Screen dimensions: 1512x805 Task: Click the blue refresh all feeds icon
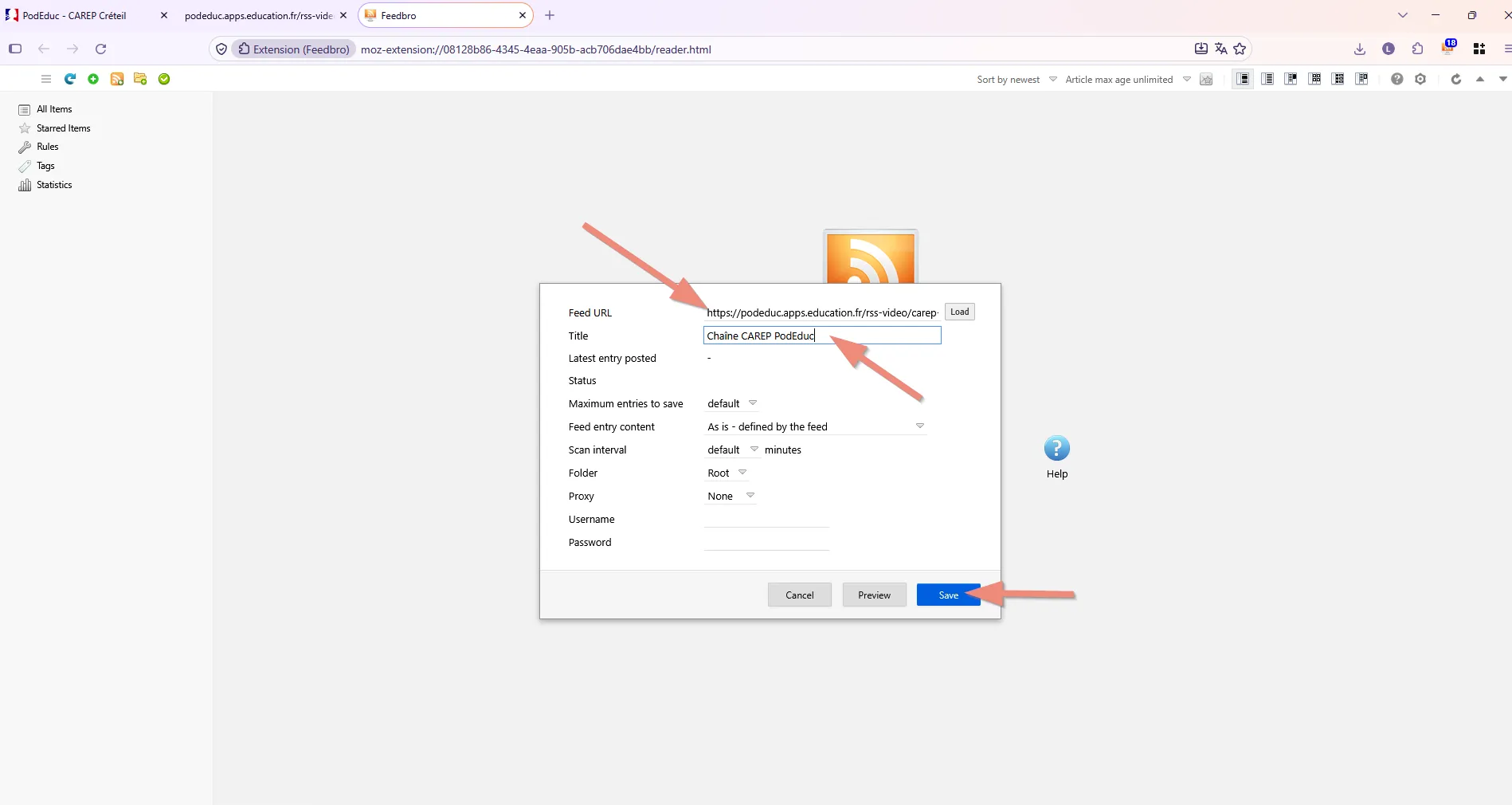(70, 79)
